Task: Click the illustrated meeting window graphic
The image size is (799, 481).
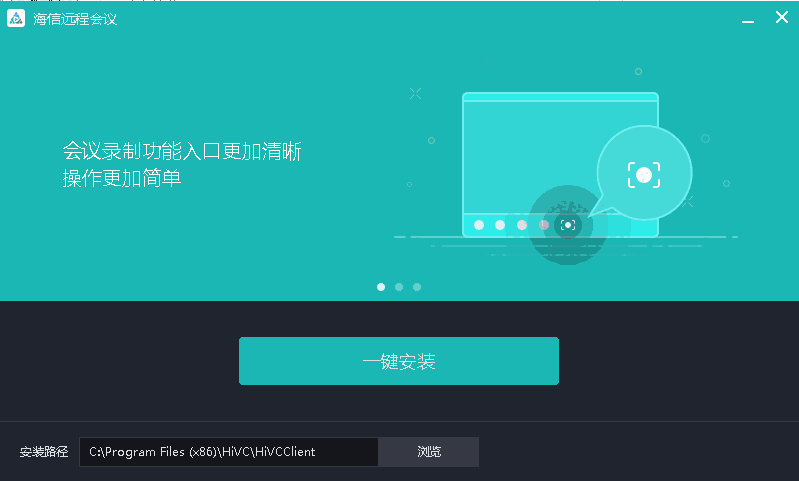Action: pos(560,164)
